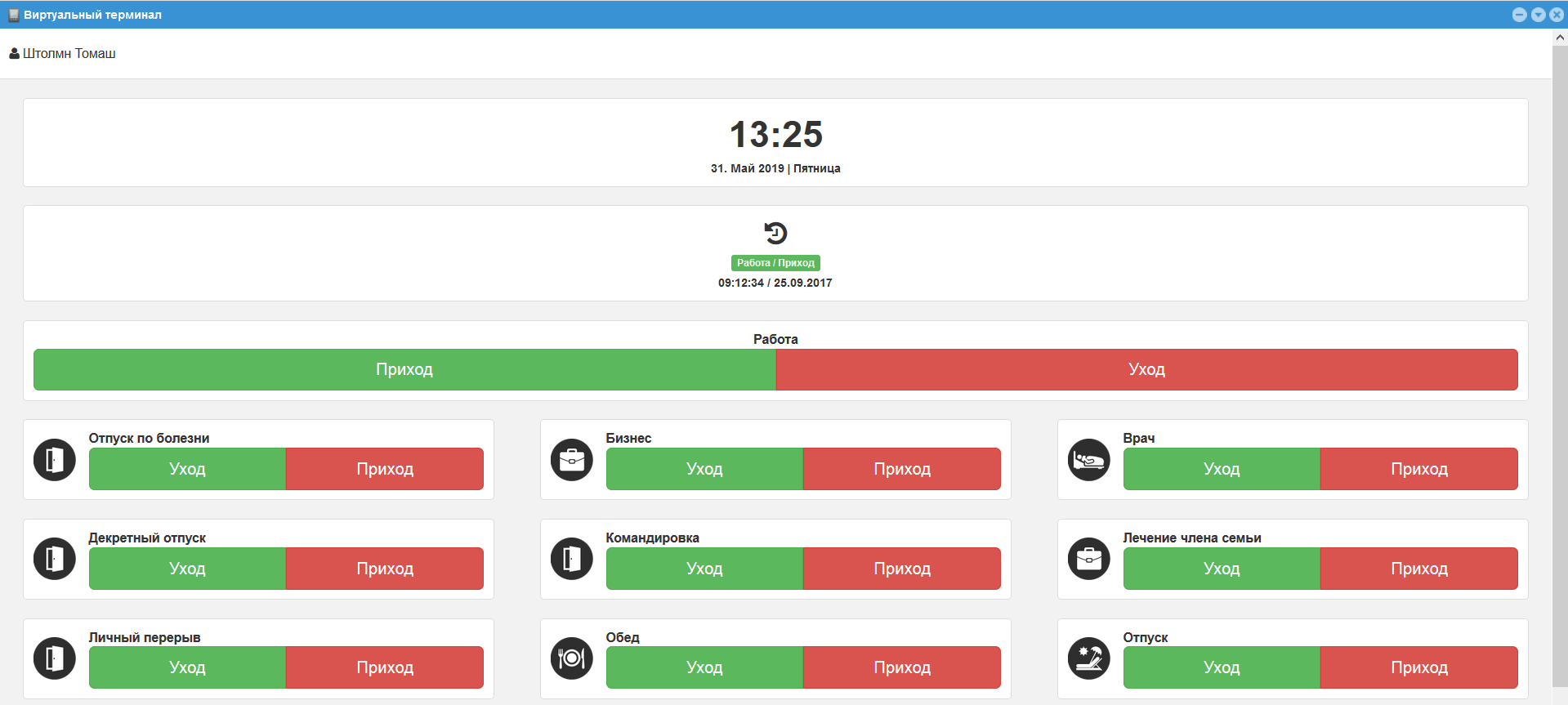The height and width of the screenshot is (705, 1568).
Task: Click the terminal icon in the title bar
Action: (13, 15)
